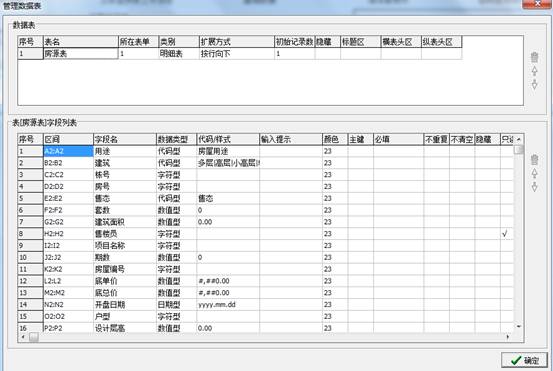Click the 颜色 column header
Image resolution: width=553 pixels, height=371 pixels.
pos(335,139)
